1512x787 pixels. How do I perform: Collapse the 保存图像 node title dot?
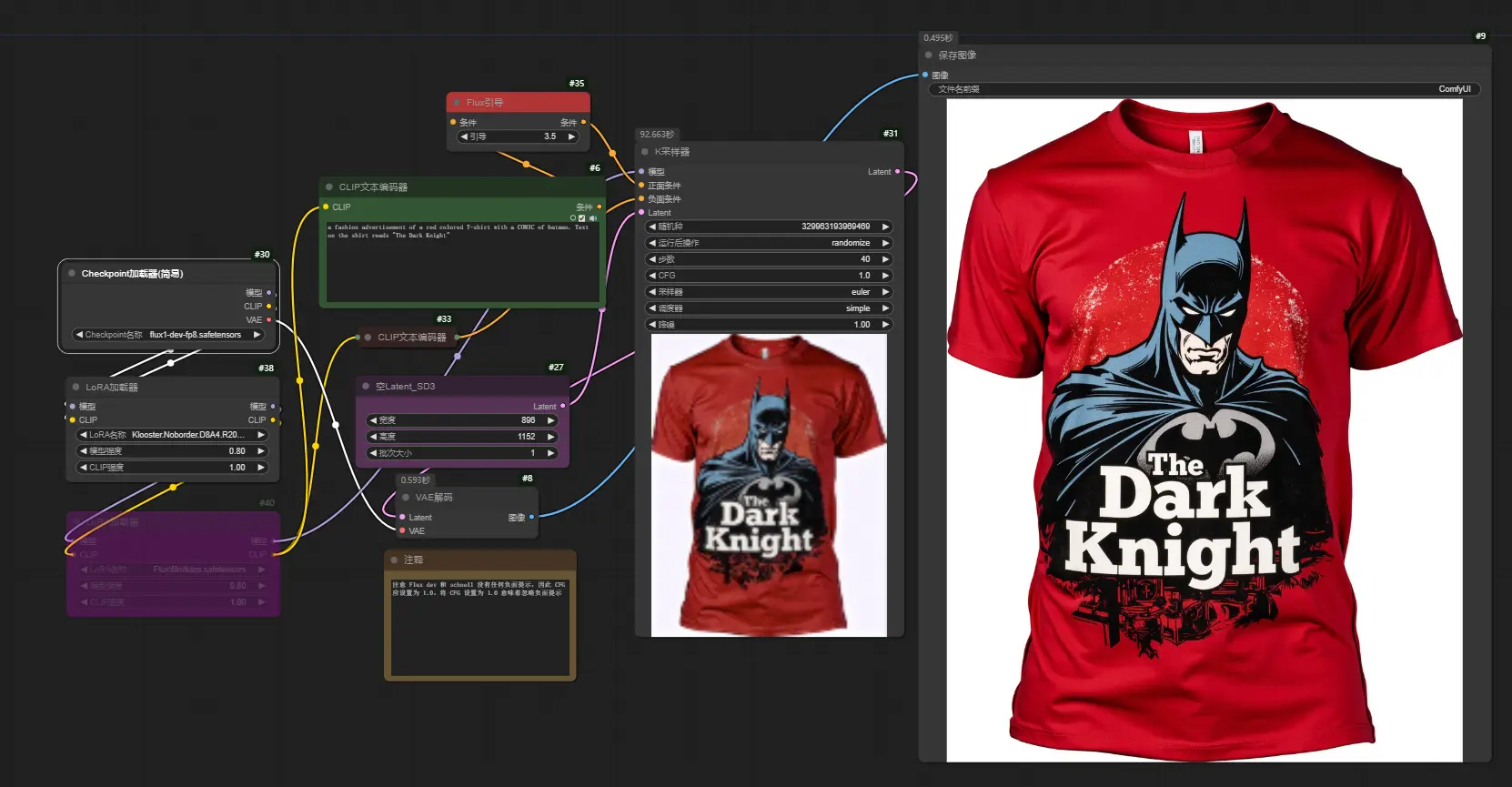929,55
